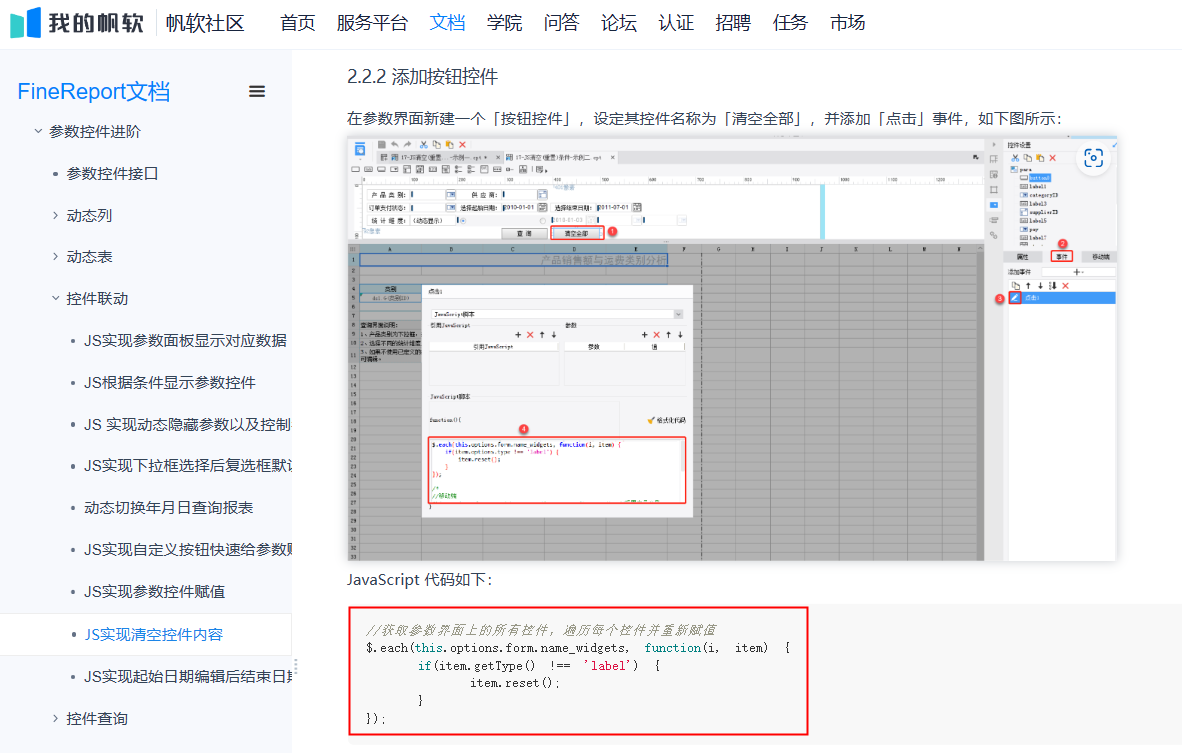Open 认证 in the top navigation

pos(676,23)
